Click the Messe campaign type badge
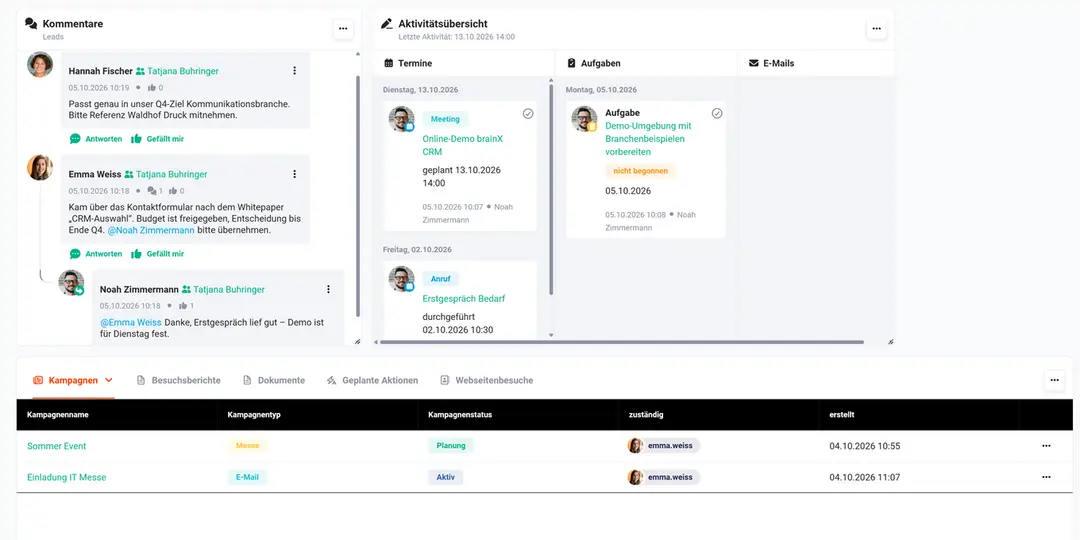The width and height of the screenshot is (1080, 540). click(247, 446)
